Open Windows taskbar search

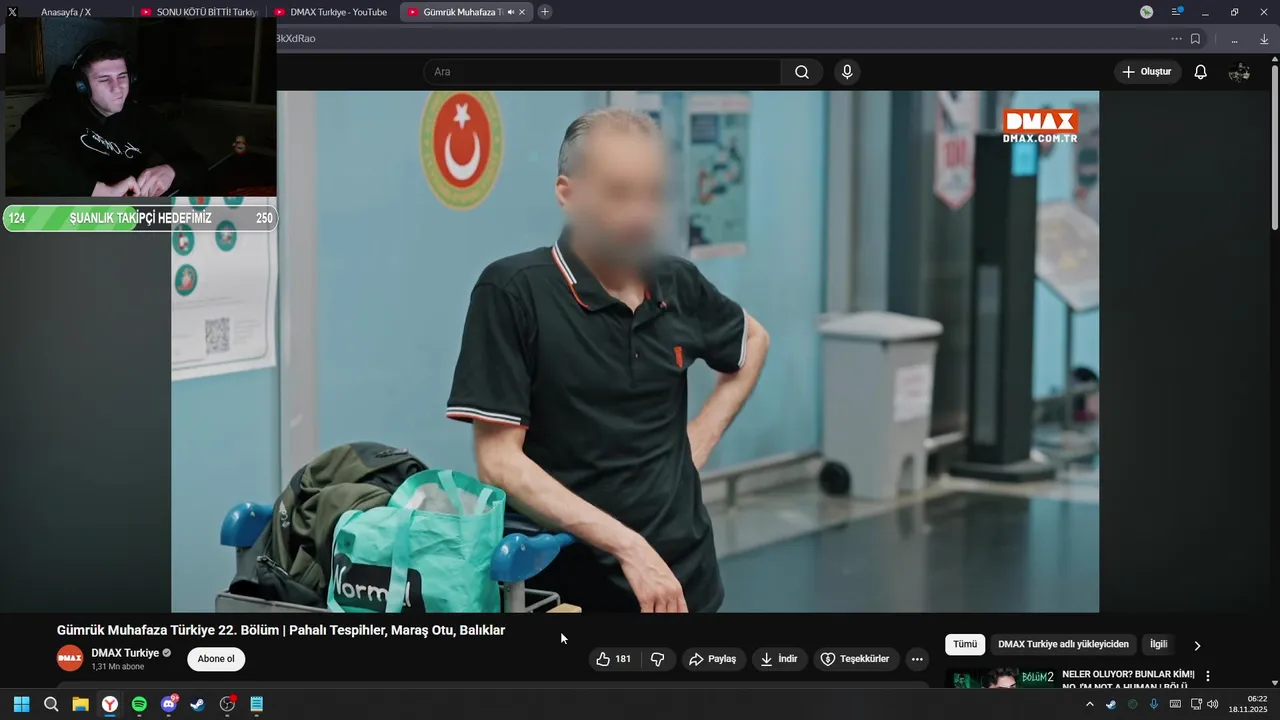click(x=51, y=704)
